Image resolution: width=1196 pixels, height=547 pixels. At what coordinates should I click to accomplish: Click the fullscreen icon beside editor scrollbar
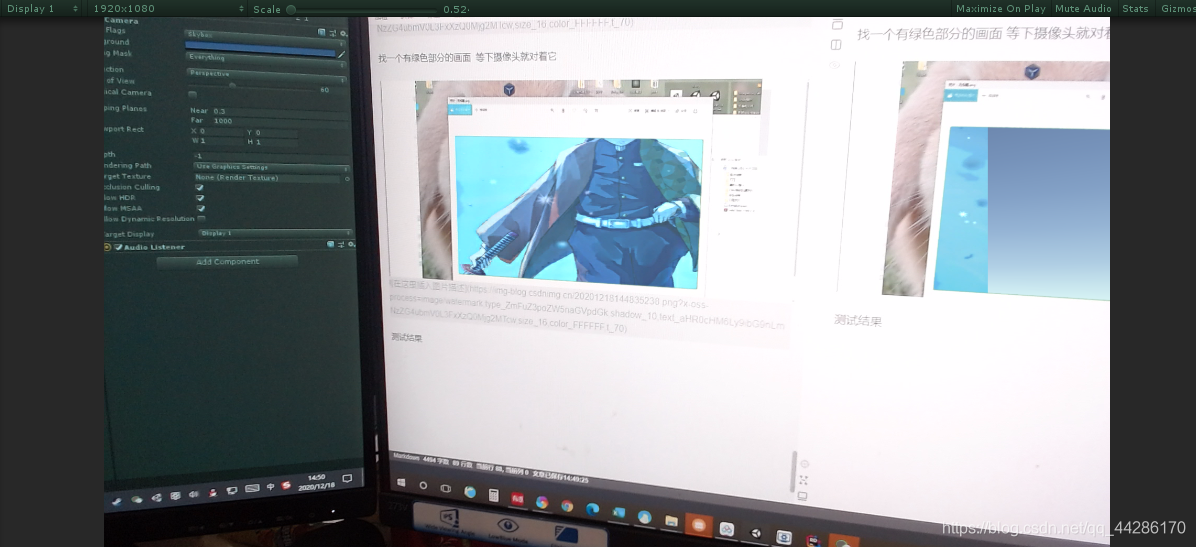point(803,480)
